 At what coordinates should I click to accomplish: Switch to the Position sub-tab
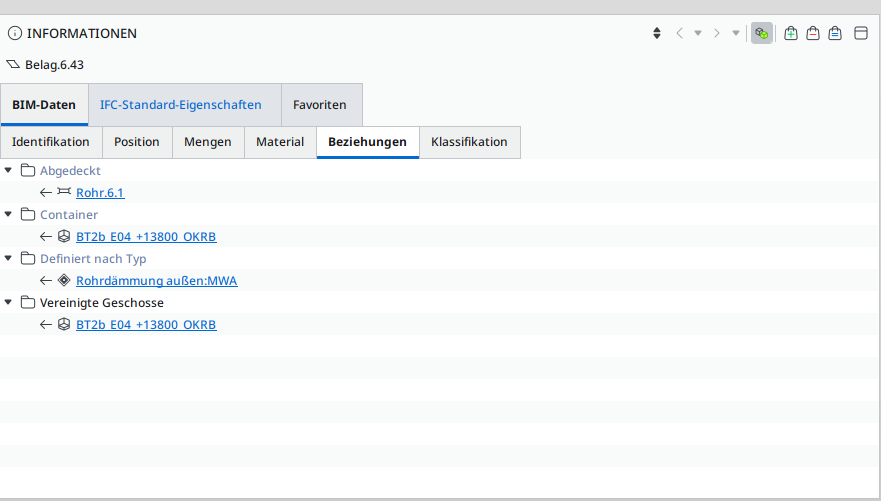[137, 142]
